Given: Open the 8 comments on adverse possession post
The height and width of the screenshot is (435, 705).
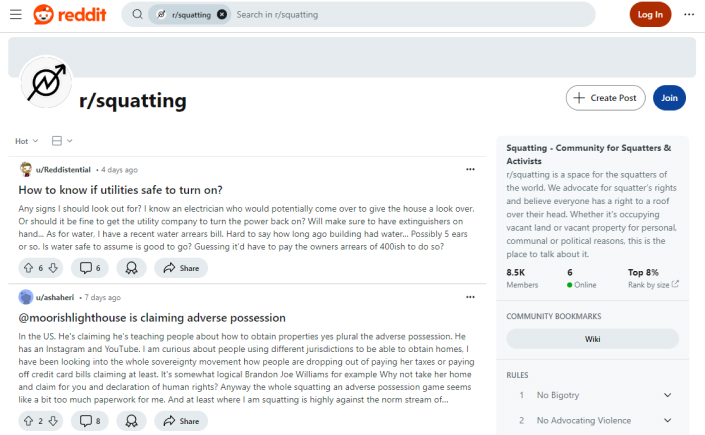Looking at the screenshot, I should pos(89,421).
